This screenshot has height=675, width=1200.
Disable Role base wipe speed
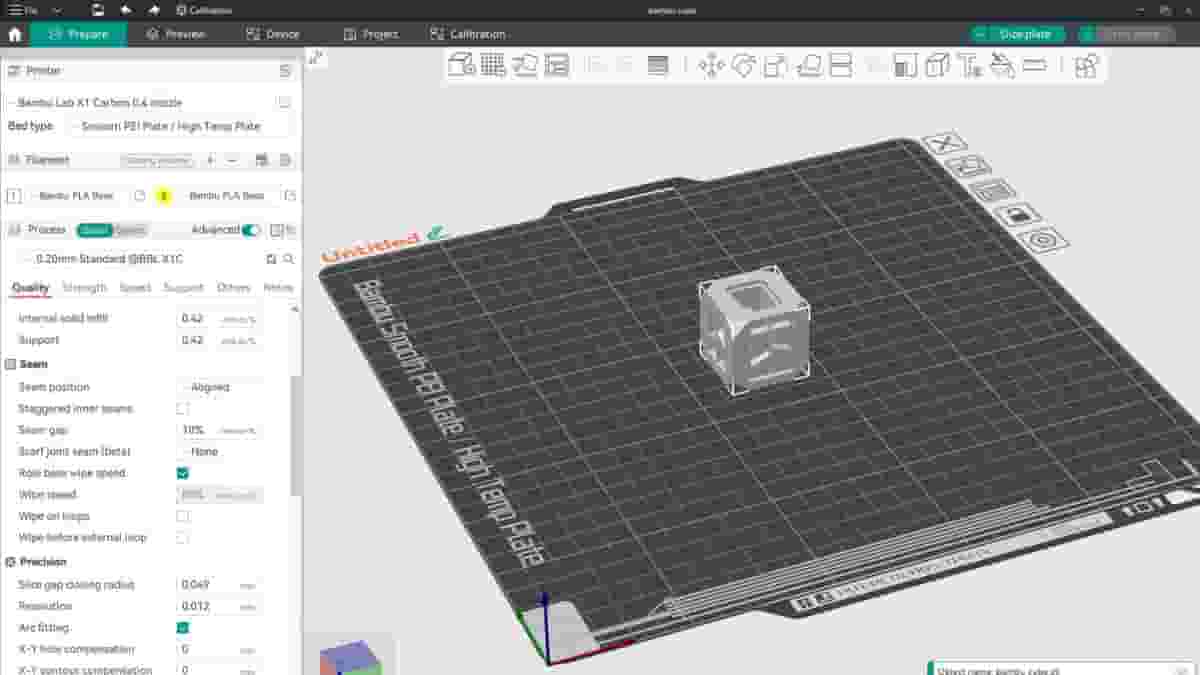183,472
